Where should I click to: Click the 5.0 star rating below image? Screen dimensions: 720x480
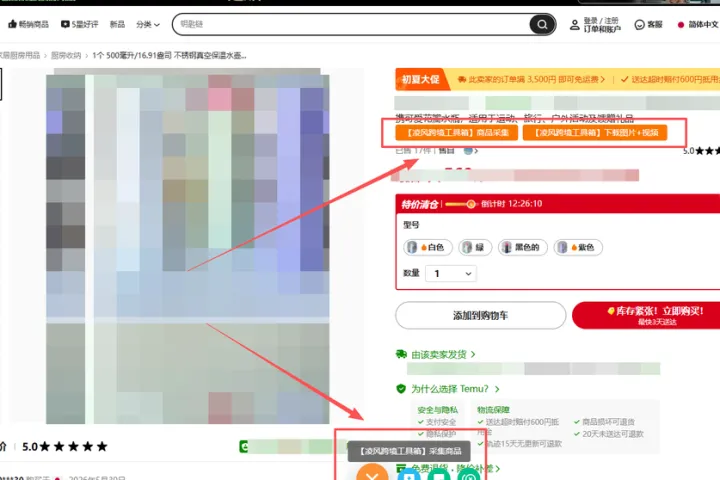[x=64, y=446]
